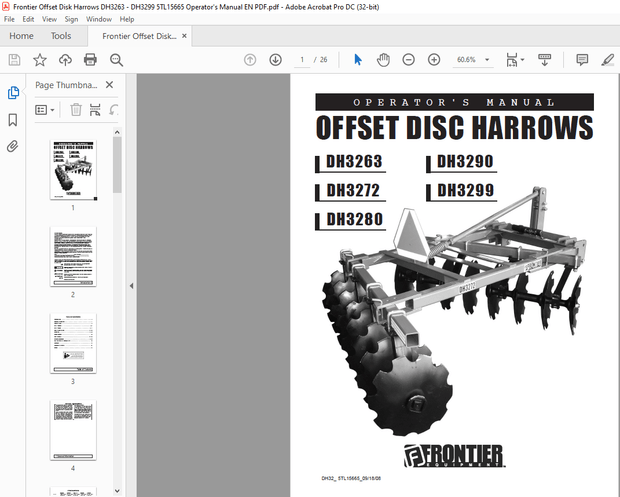Open the Bookmarks panel
The width and height of the screenshot is (620, 497).
point(13,119)
